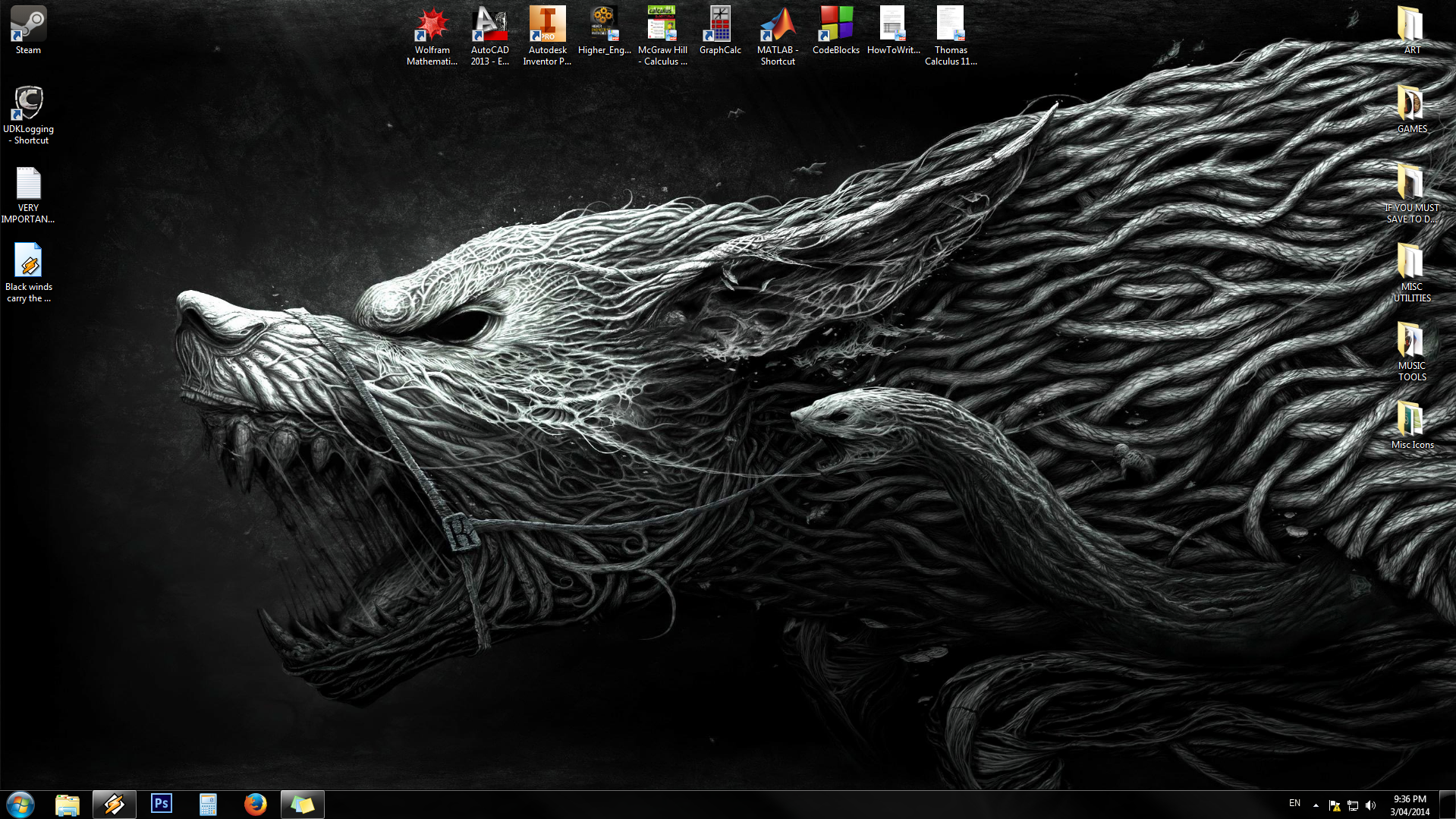
Task: Launch Firefox from the taskbar
Action: click(255, 804)
